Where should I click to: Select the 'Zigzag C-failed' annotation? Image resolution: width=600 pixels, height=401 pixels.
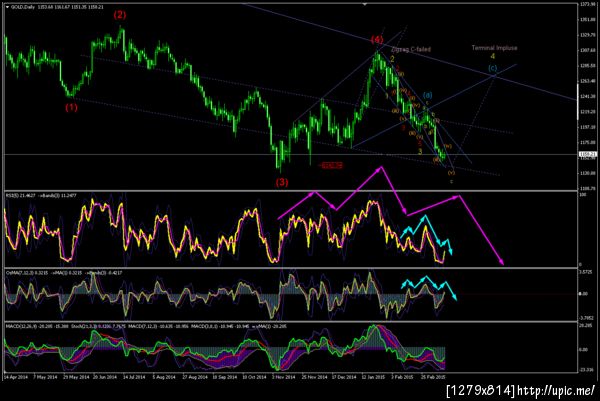click(411, 49)
